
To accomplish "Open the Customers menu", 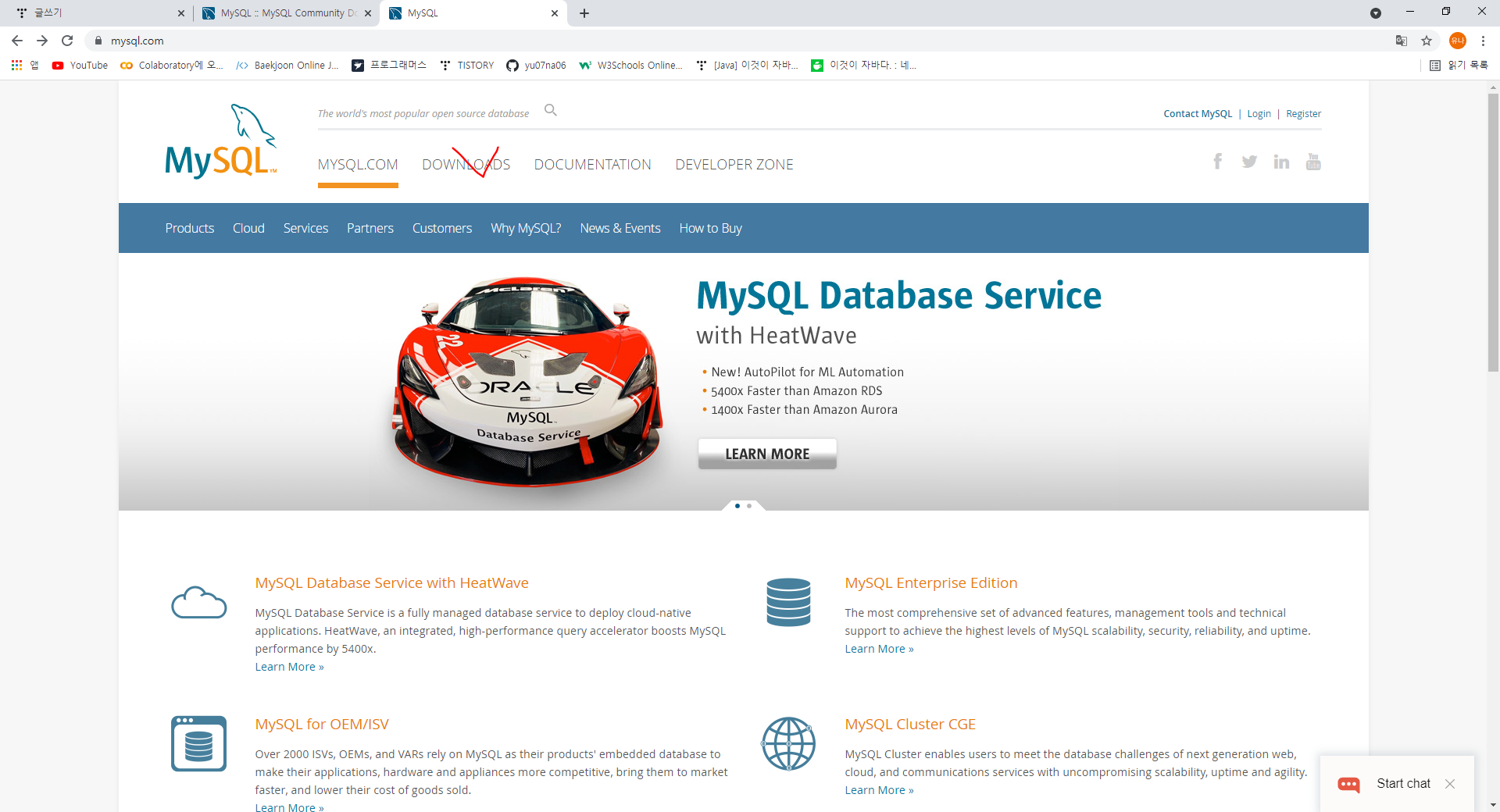I will click(442, 228).
